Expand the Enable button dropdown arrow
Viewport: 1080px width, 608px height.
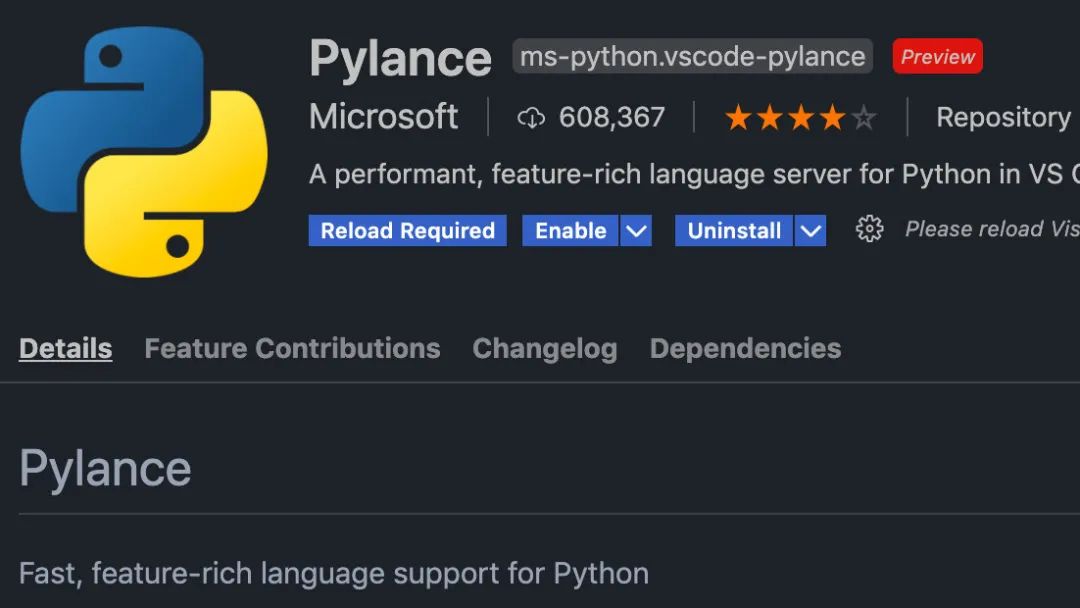click(x=636, y=231)
